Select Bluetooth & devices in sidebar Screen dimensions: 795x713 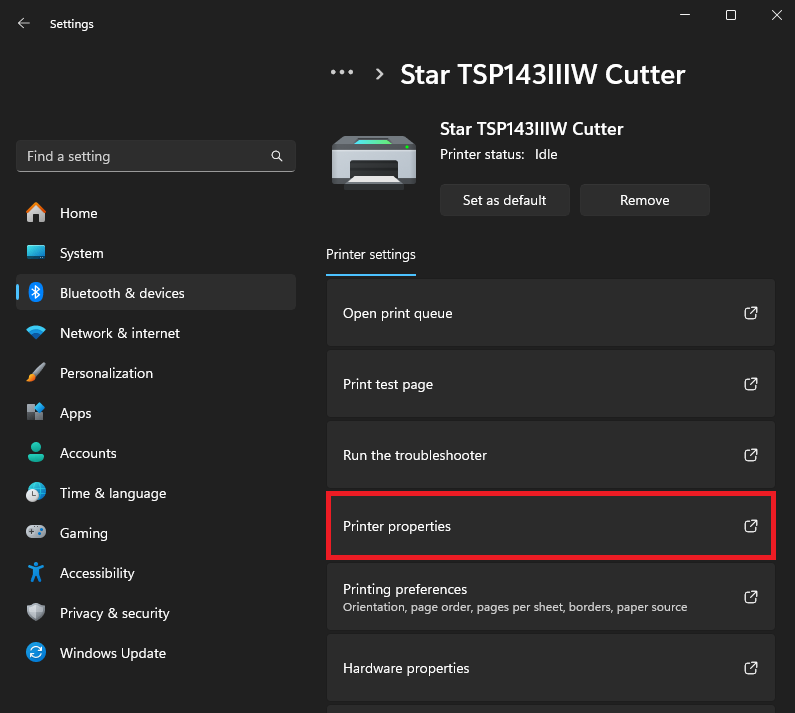tap(156, 293)
